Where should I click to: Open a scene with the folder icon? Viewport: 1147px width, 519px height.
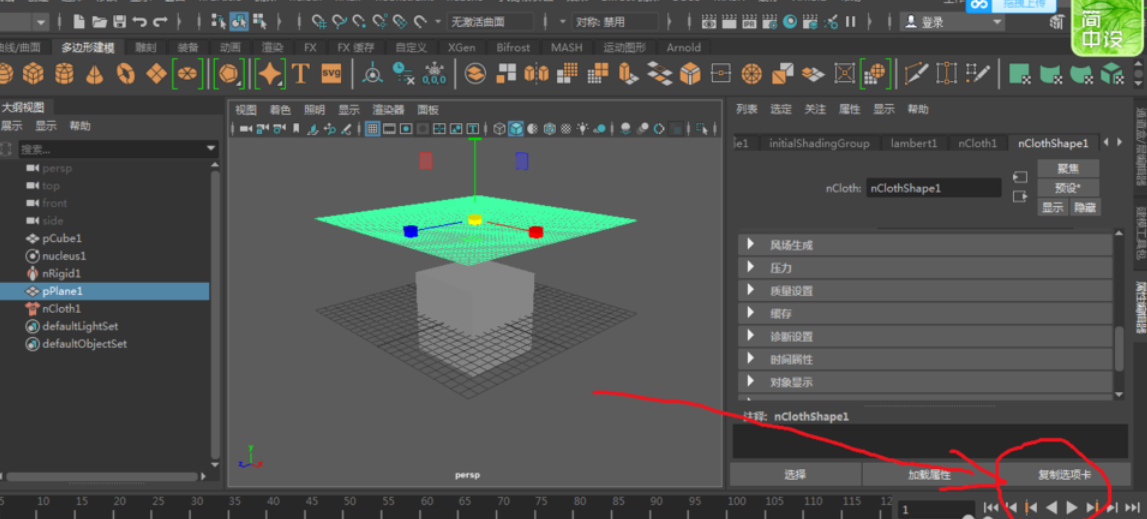pyautogui.click(x=99, y=22)
